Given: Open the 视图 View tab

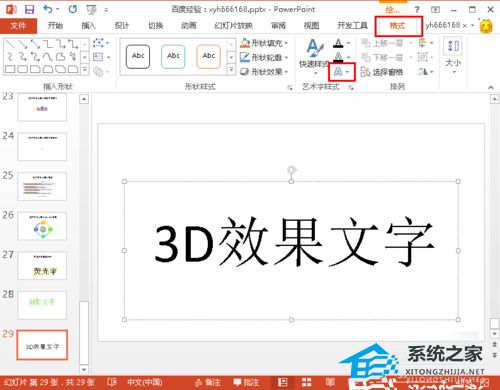Looking at the screenshot, I should pyautogui.click(x=311, y=26).
